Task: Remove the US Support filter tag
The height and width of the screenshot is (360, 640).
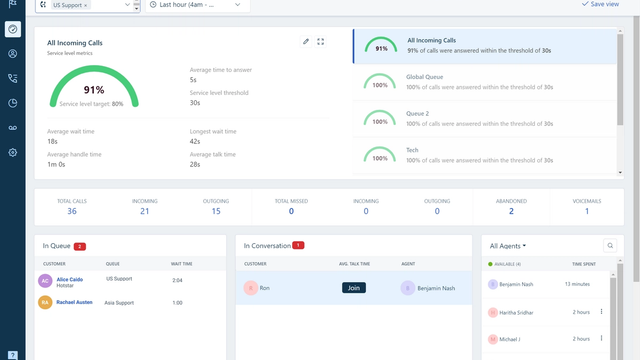Action: [x=85, y=5]
